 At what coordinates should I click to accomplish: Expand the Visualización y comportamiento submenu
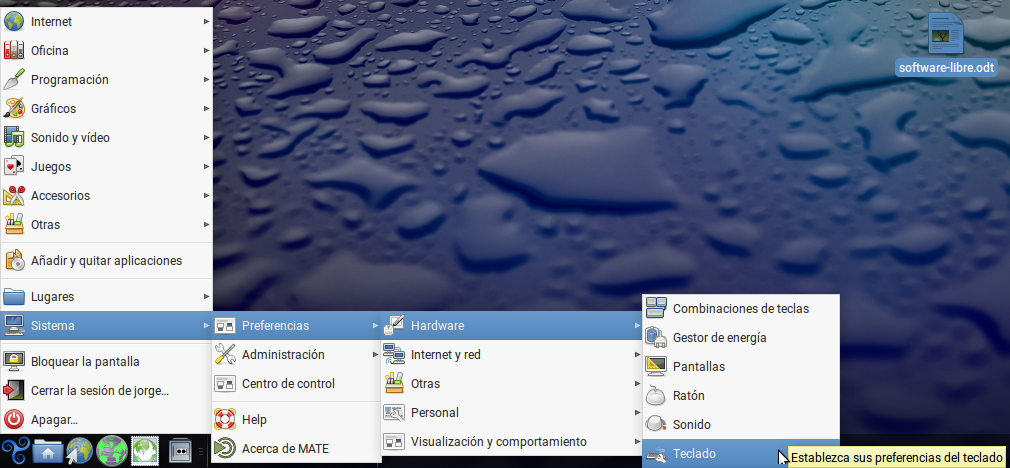click(x=498, y=442)
